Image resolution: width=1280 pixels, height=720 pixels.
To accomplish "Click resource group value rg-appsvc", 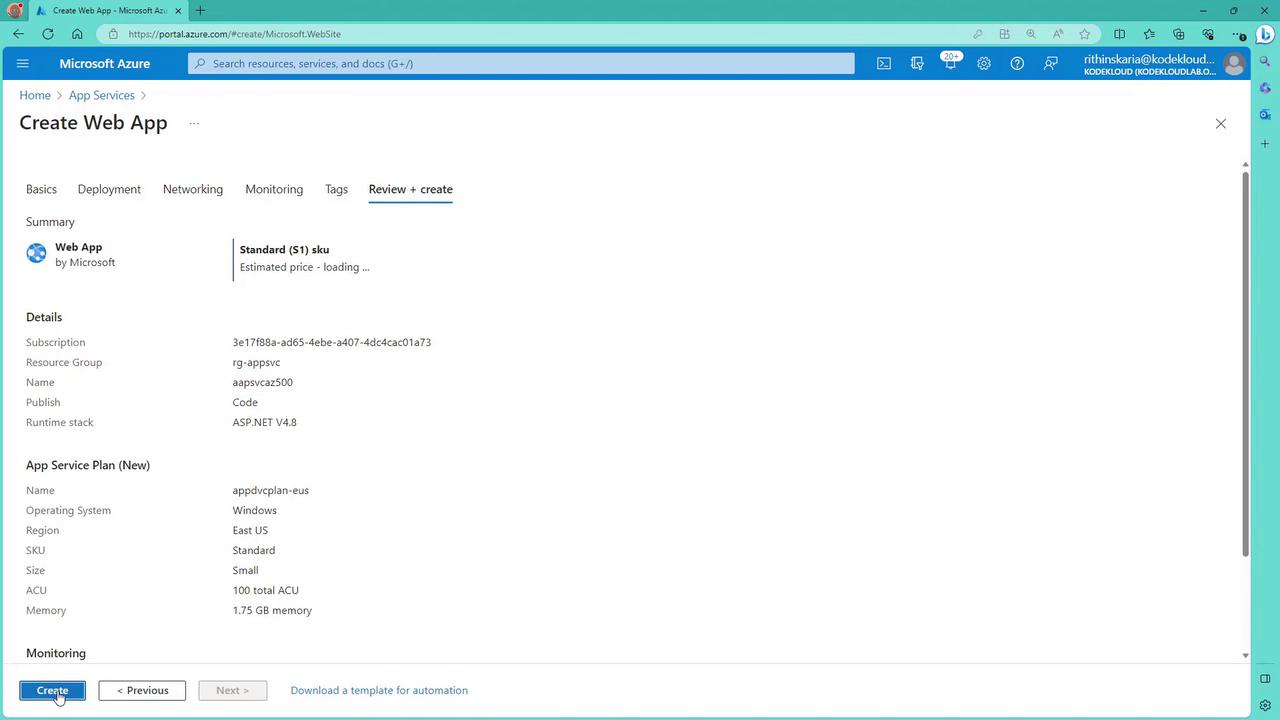I will coord(256,362).
